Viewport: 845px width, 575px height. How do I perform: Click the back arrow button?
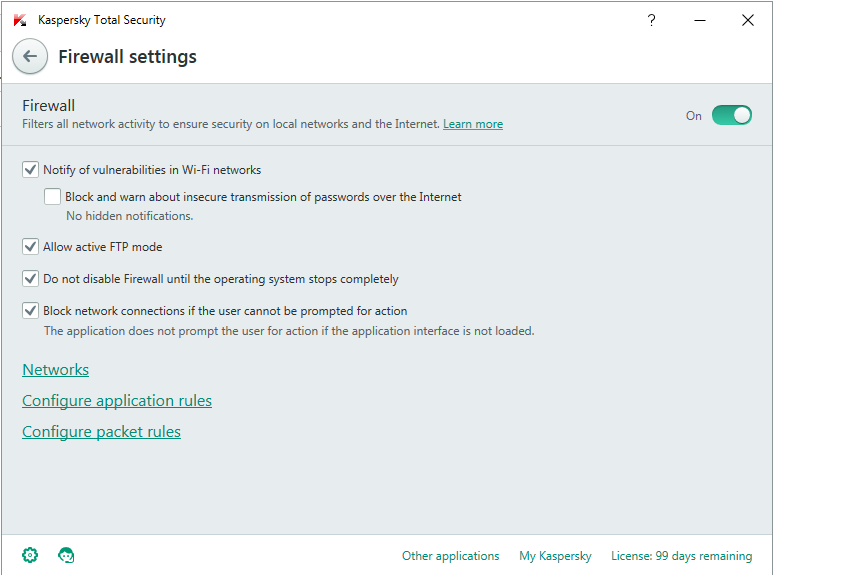click(x=30, y=57)
